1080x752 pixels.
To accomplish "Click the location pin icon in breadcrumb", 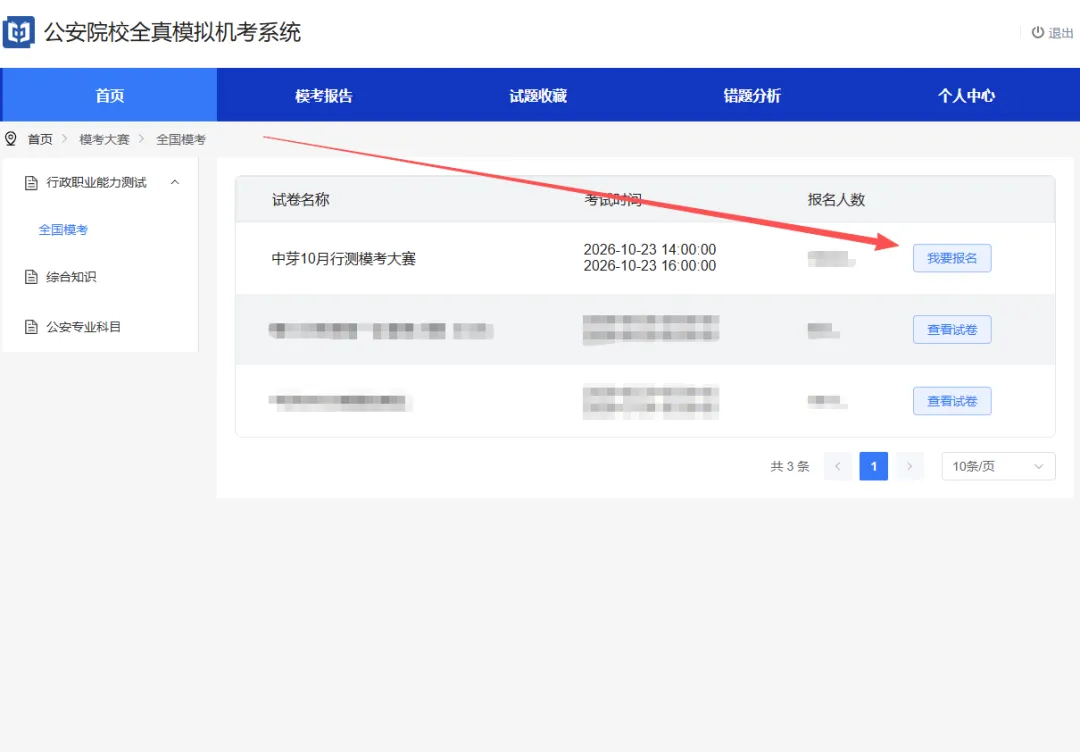I will click(x=10, y=139).
